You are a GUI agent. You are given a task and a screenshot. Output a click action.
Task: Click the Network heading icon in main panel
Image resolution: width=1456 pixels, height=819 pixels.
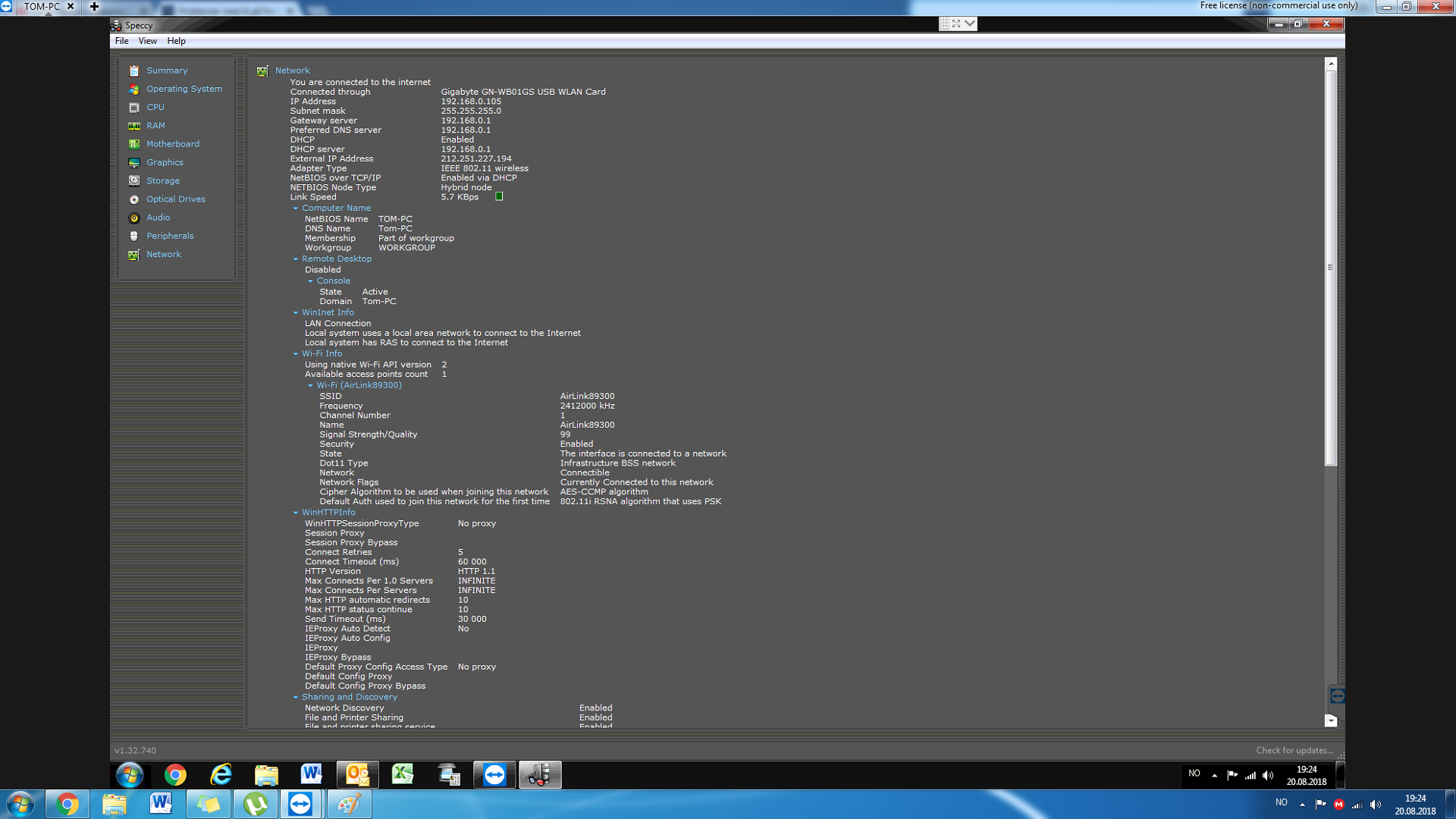(262, 71)
